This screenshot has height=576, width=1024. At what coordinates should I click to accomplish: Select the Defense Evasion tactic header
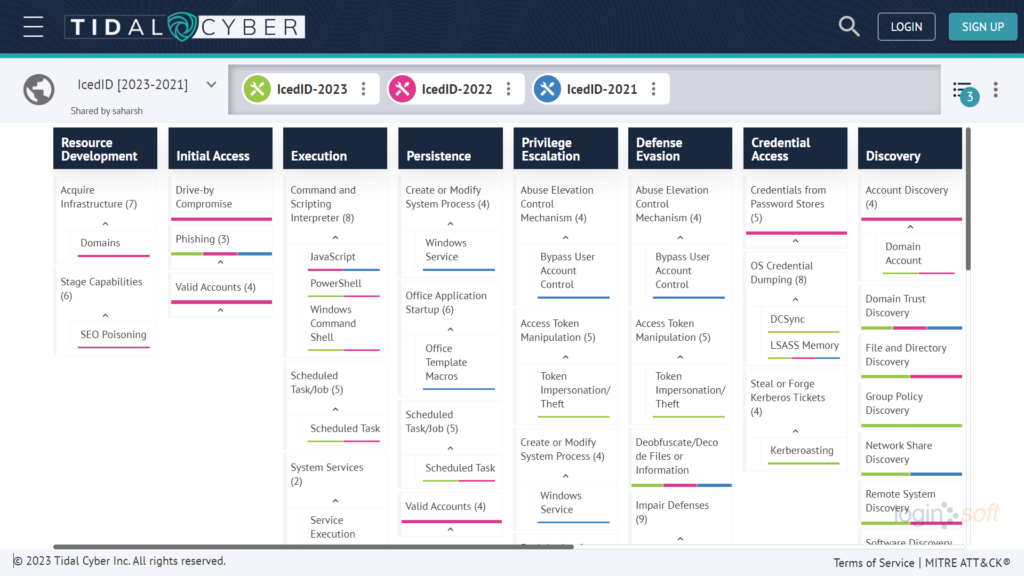[680, 149]
